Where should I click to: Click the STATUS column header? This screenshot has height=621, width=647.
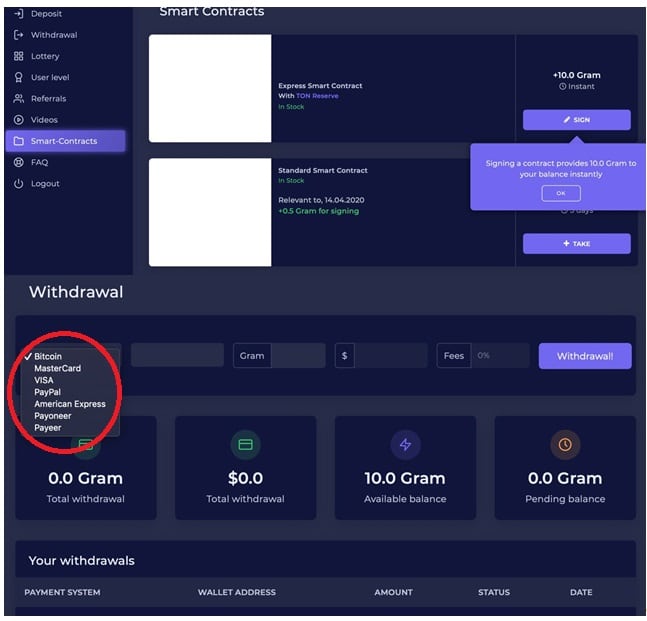(x=494, y=593)
